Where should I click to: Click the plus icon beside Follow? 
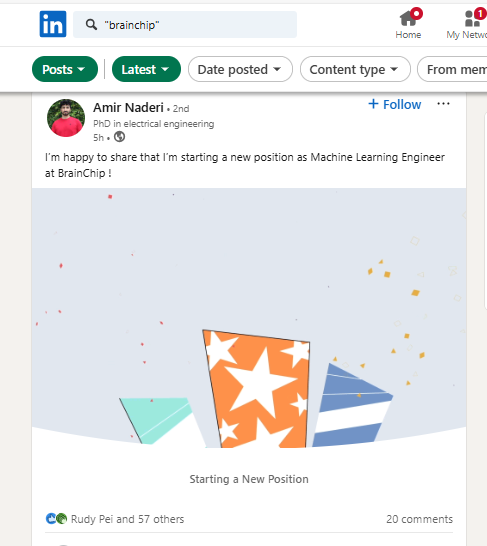pos(373,104)
